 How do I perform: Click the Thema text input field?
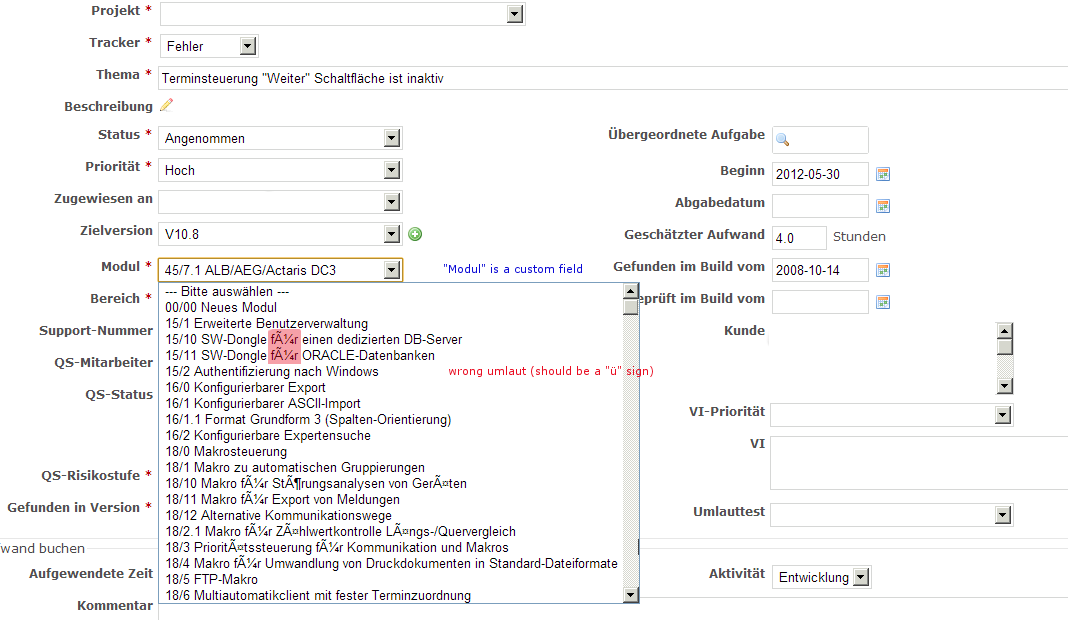click(x=600, y=78)
